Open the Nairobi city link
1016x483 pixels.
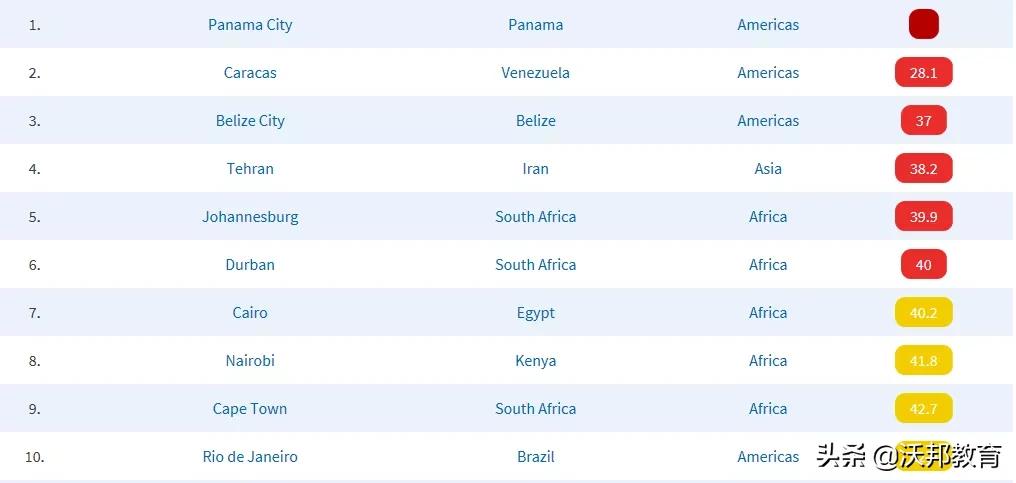(250, 361)
